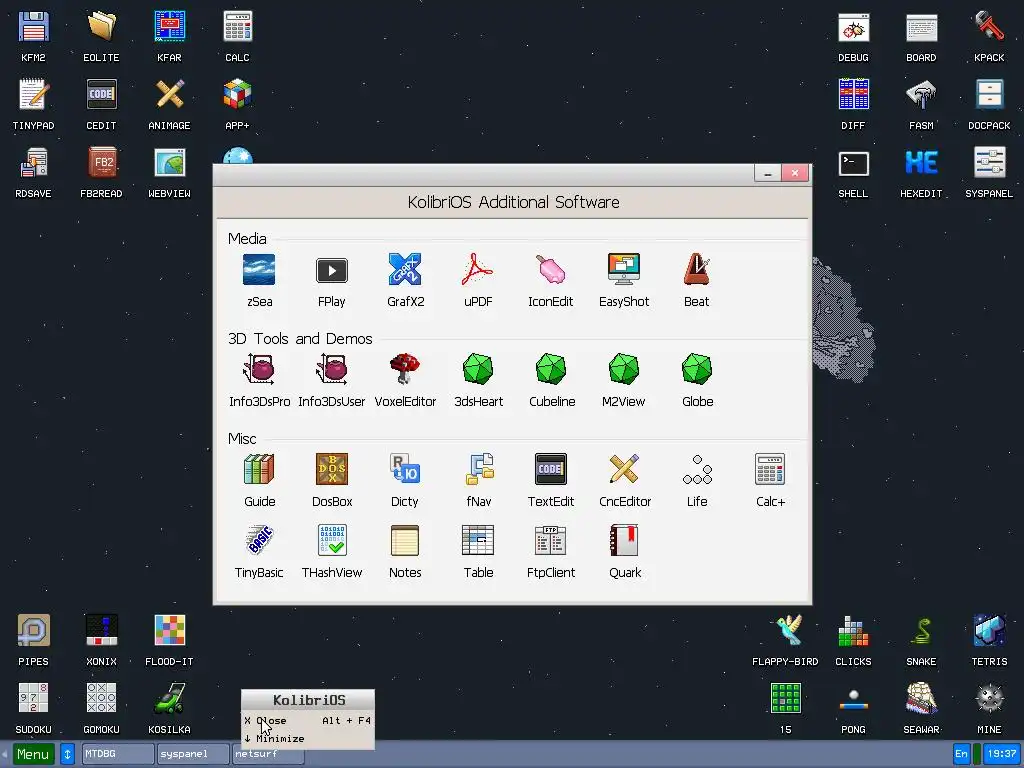Close the KolibriOS Additional Software window
This screenshot has width=1024, height=768.
(795, 173)
